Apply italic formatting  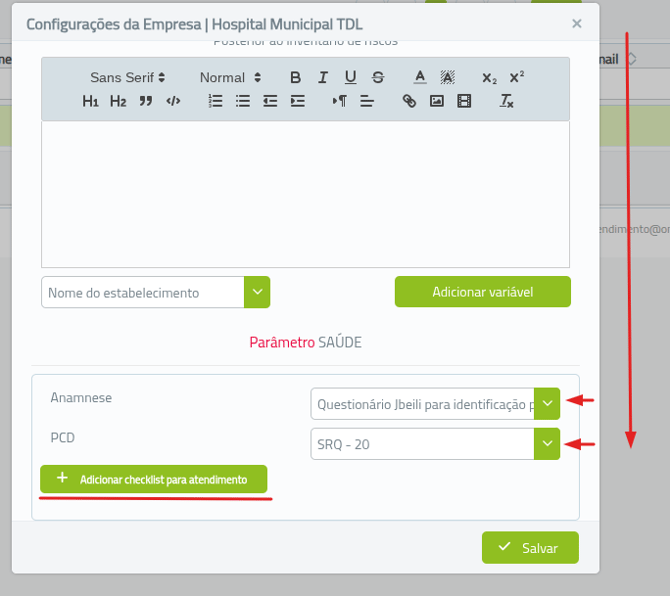[x=323, y=77]
